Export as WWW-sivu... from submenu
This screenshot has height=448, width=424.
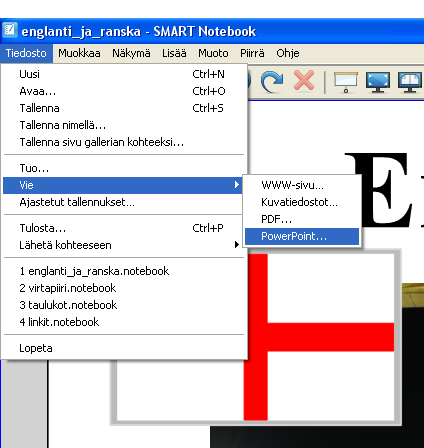[302, 185]
